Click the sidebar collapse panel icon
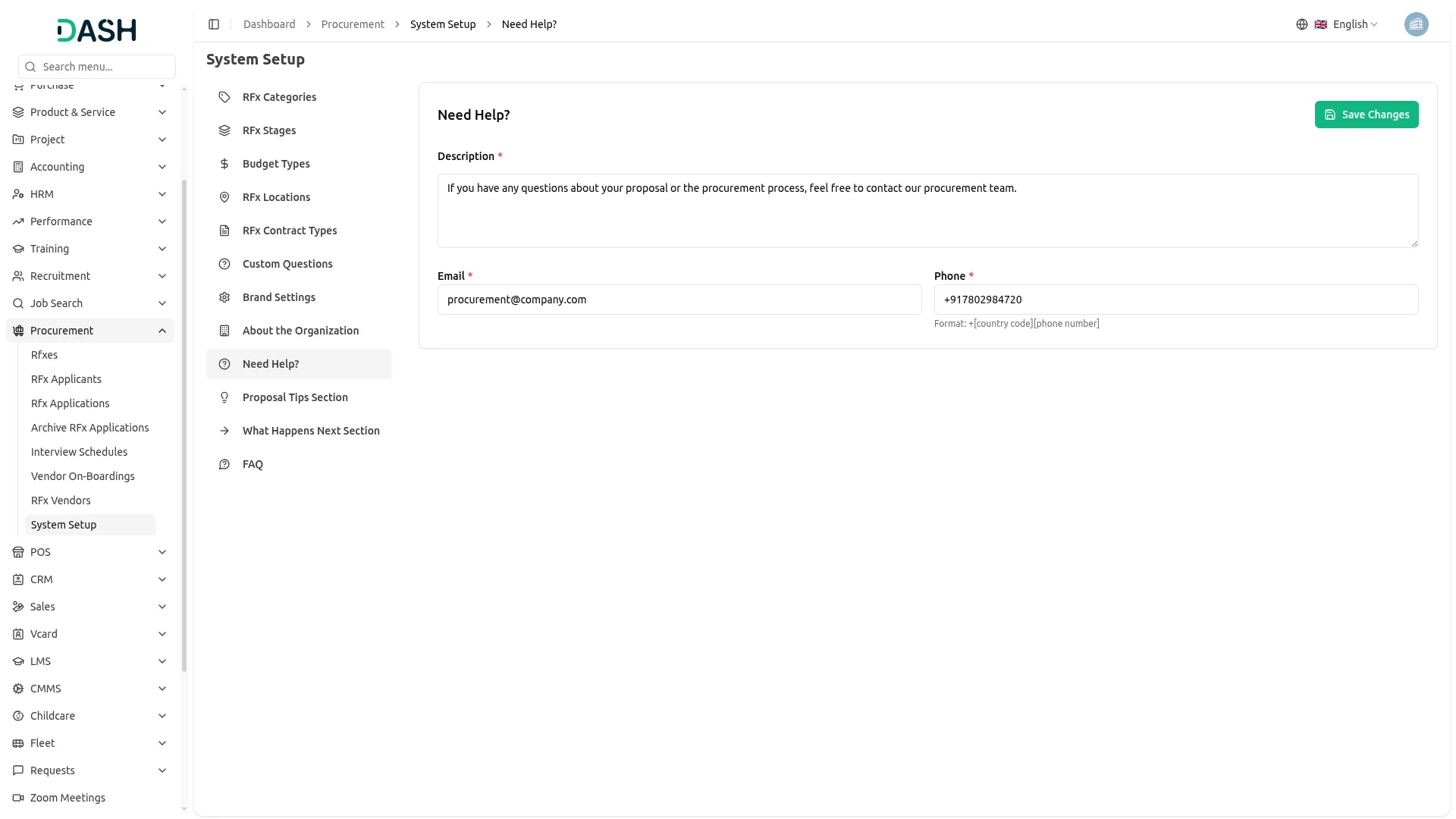 coord(214,24)
